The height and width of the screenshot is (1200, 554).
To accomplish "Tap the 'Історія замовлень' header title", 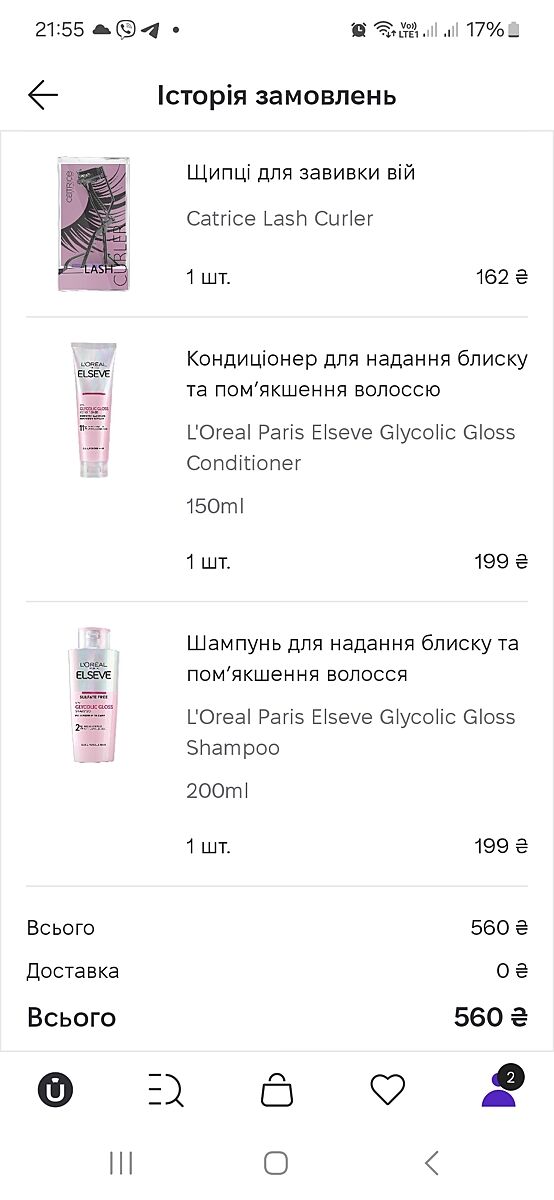I will 277,96.
